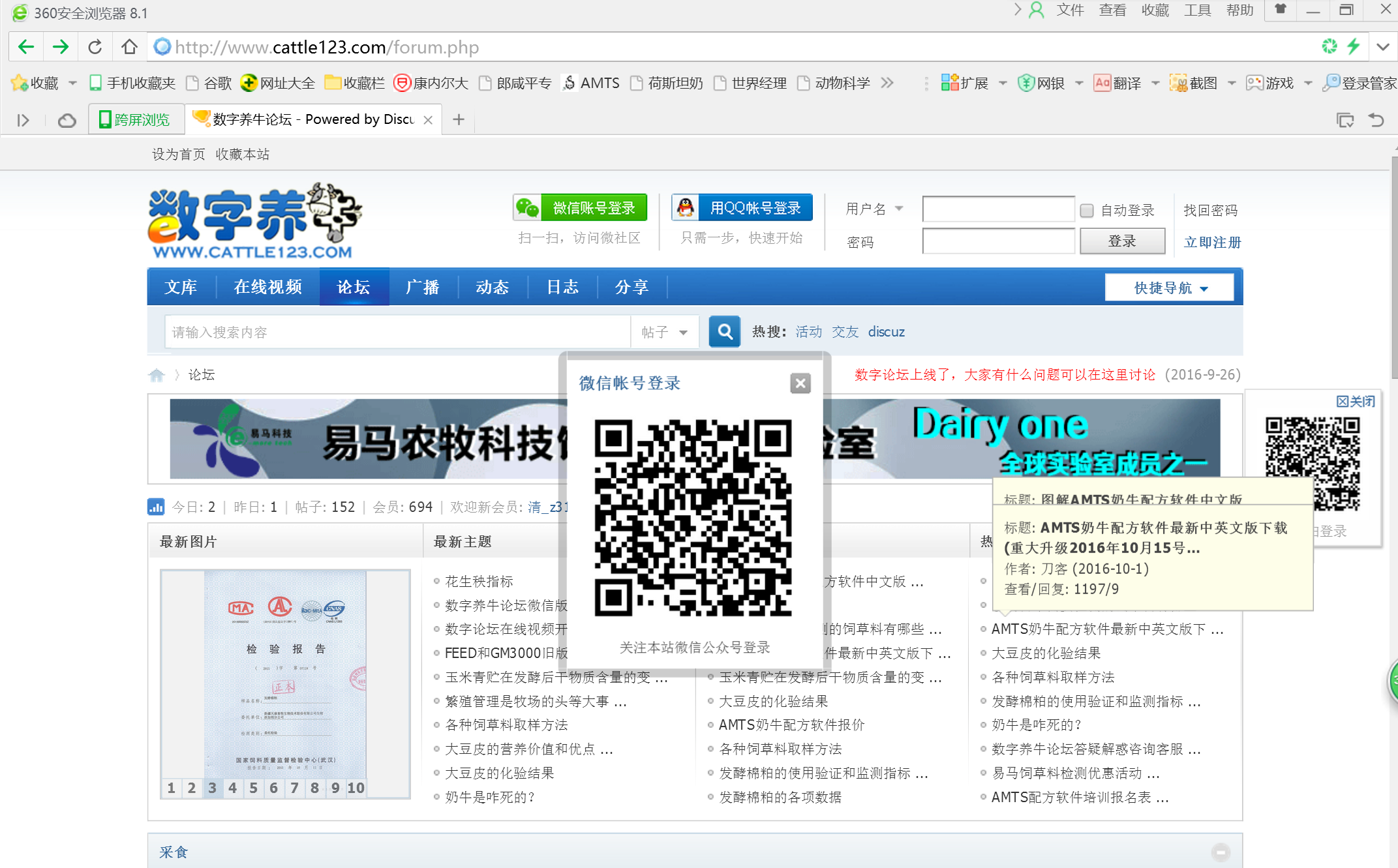Screen dimensions: 1398x868
Task: Go to forum home via house icon
Action: [157, 375]
